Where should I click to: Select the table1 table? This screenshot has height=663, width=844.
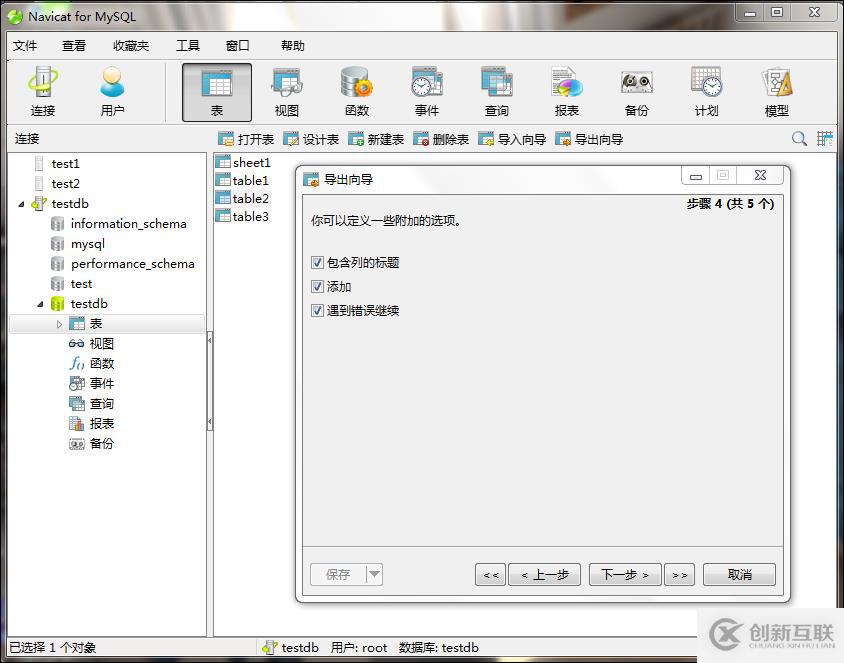[242, 180]
